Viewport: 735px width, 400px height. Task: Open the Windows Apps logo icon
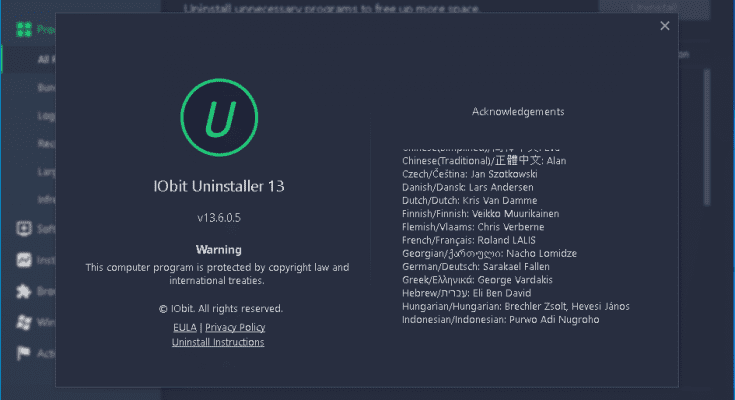coord(23,323)
